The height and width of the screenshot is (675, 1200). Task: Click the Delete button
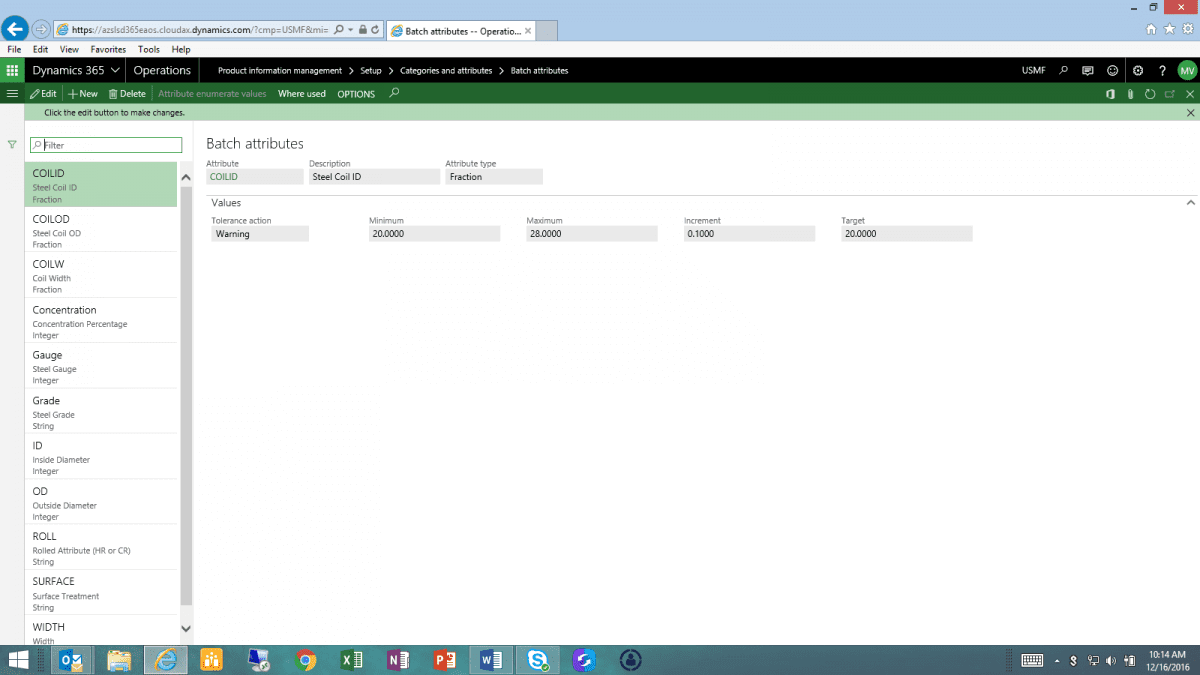(x=127, y=93)
